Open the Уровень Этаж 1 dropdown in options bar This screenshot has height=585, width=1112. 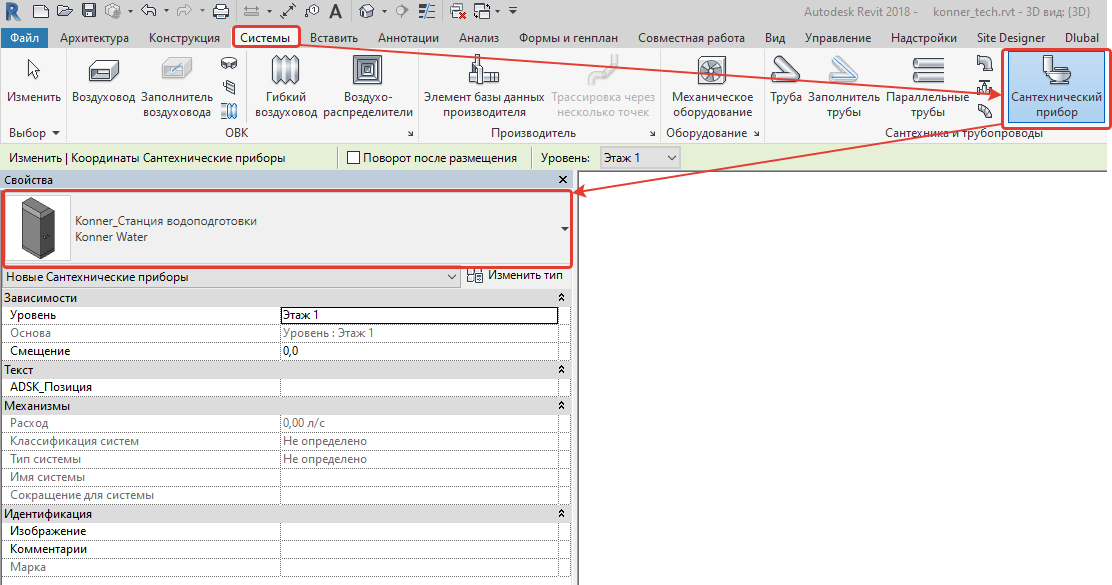pyautogui.click(x=640, y=158)
